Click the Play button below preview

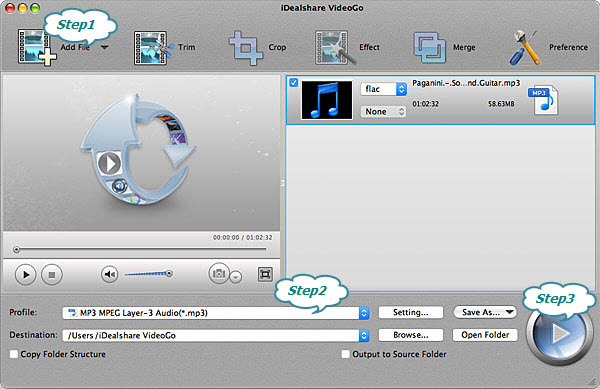tap(26, 275)
